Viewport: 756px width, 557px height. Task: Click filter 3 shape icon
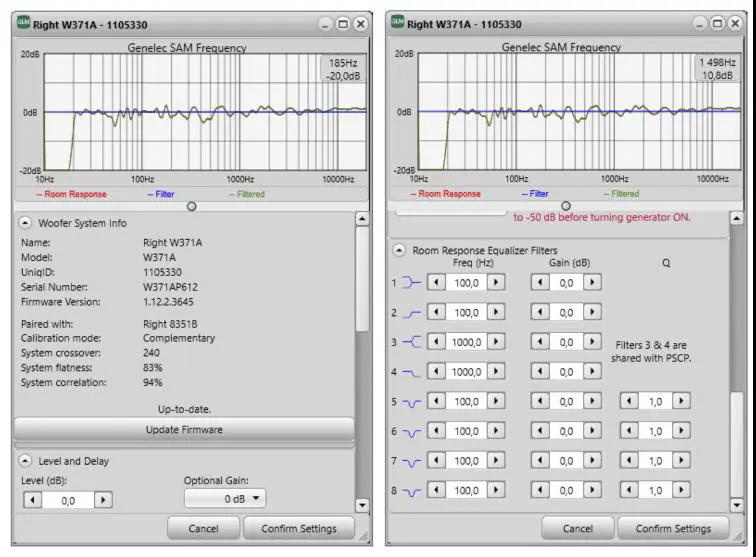411,342
